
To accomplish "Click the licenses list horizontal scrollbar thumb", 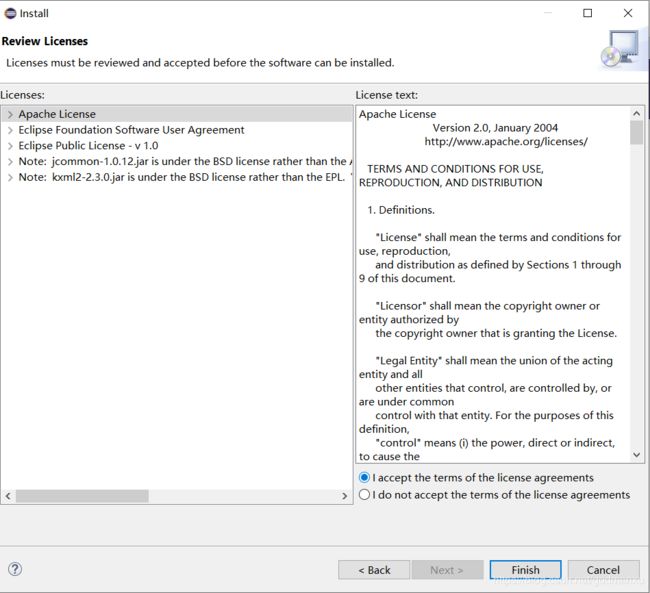I will [x=82, y=496].
